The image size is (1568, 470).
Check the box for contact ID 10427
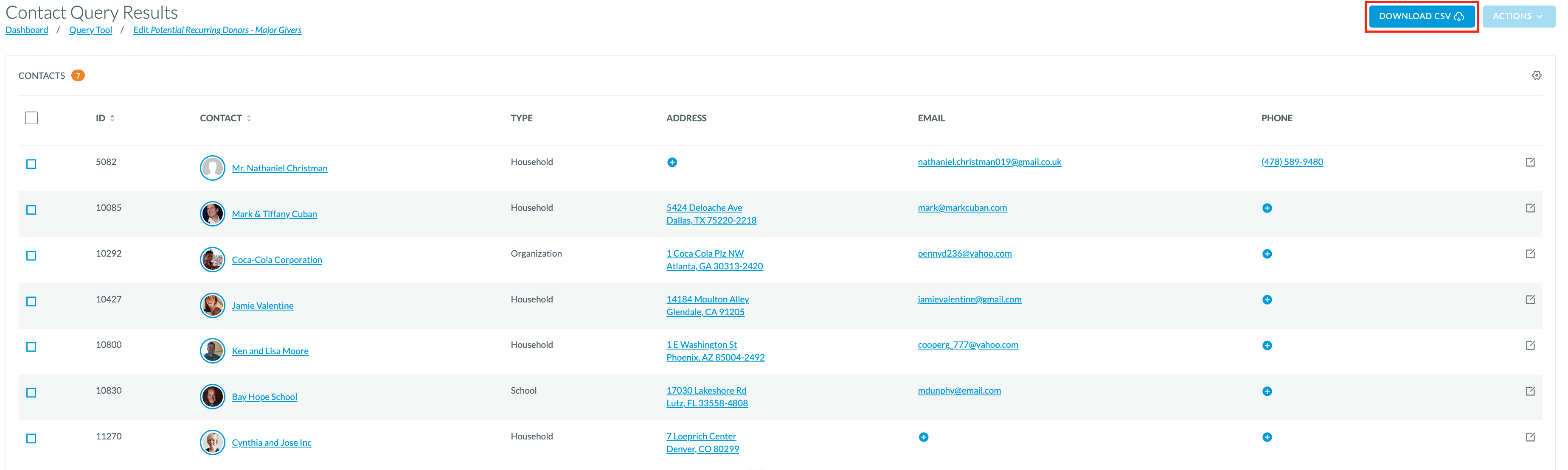[x=31, y=302]
